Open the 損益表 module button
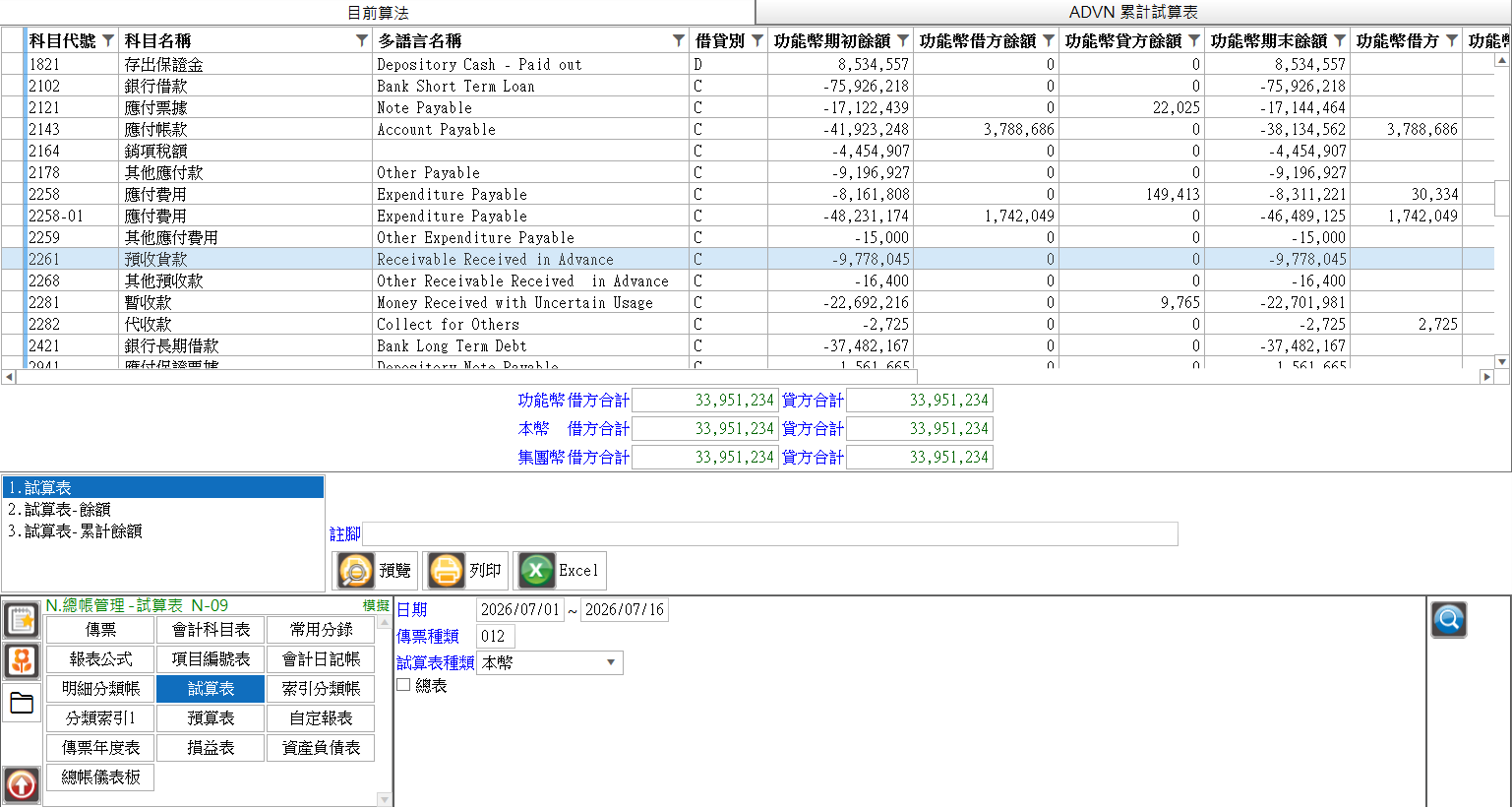 tap(211, 748)
